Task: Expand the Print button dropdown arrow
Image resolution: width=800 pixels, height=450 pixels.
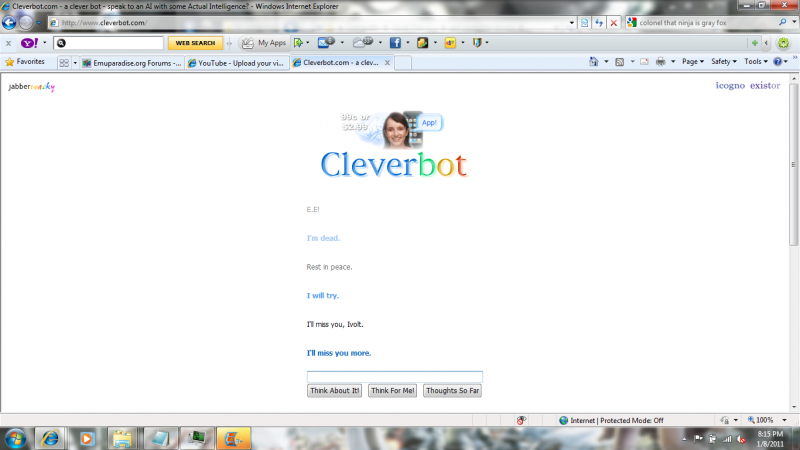Action: (673, 62)
